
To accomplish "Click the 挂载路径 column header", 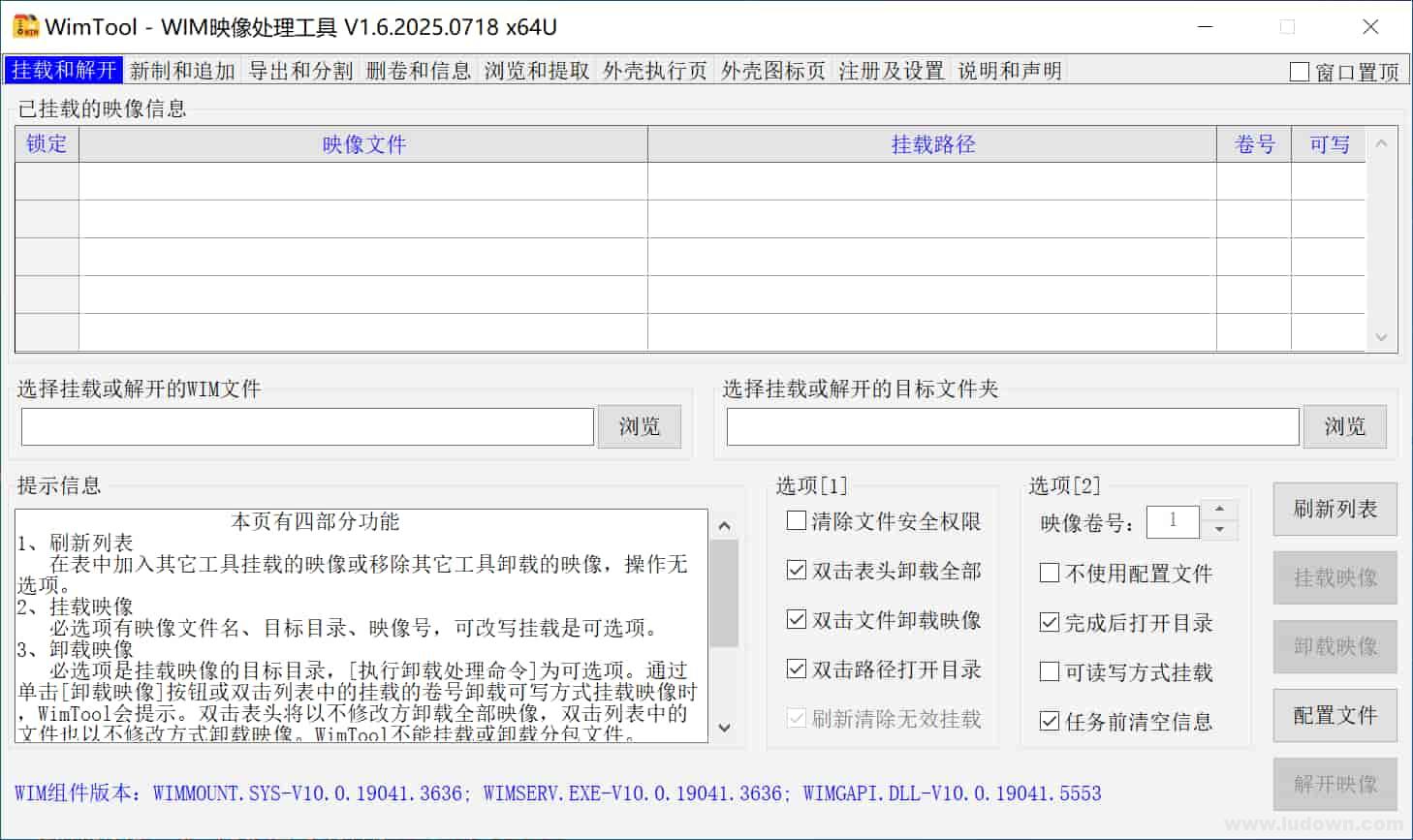I will click(932, 144).
